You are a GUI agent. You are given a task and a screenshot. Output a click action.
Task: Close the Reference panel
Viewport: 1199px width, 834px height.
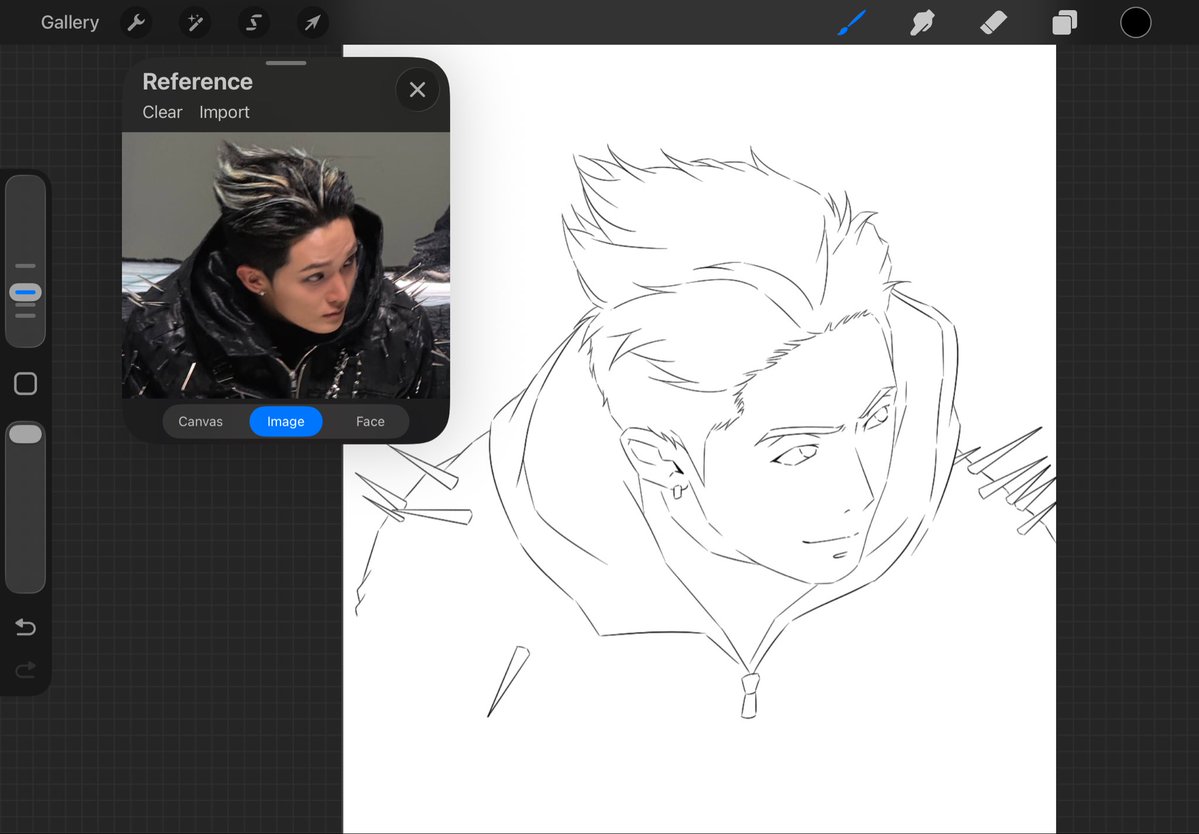pyautogui.click(x=417, y=89)
